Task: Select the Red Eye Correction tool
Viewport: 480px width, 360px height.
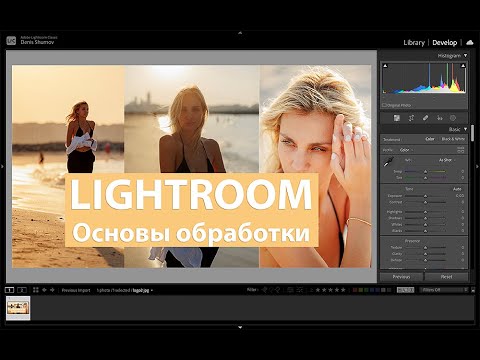Action: click(x=440, y=118)
